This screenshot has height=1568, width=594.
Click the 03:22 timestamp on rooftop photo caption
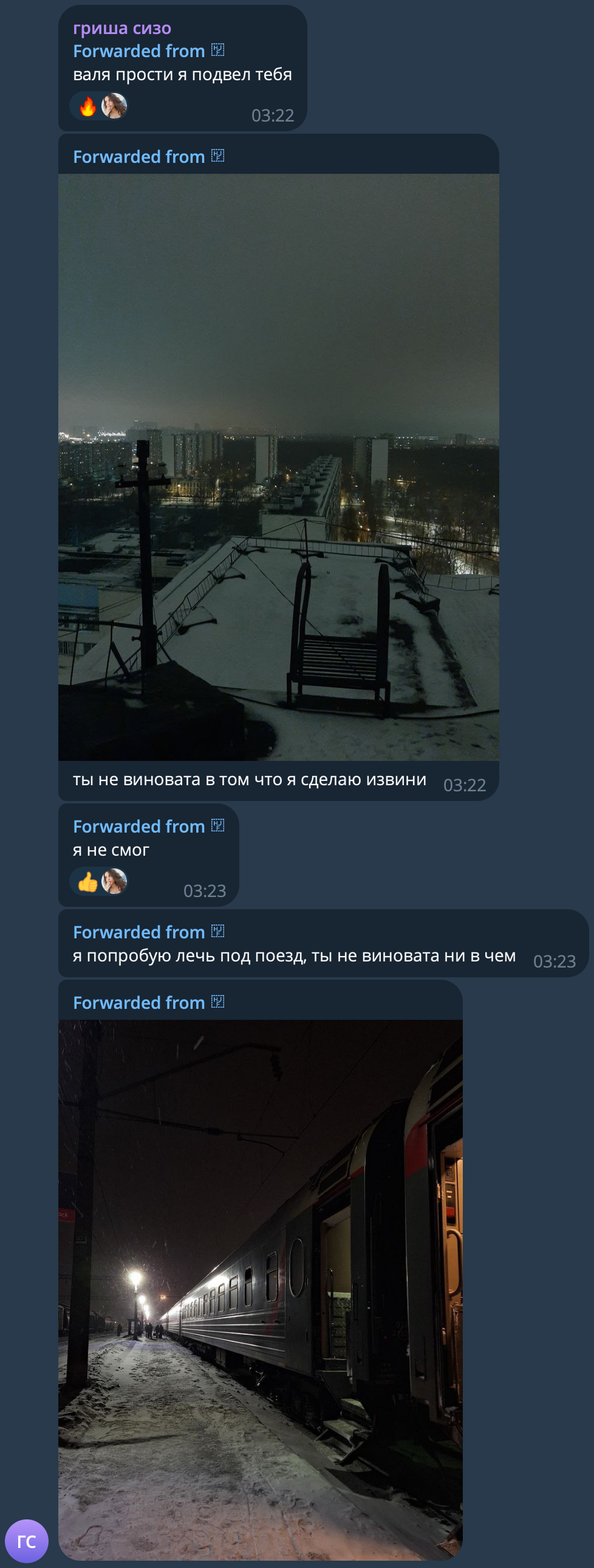[465, 785]
